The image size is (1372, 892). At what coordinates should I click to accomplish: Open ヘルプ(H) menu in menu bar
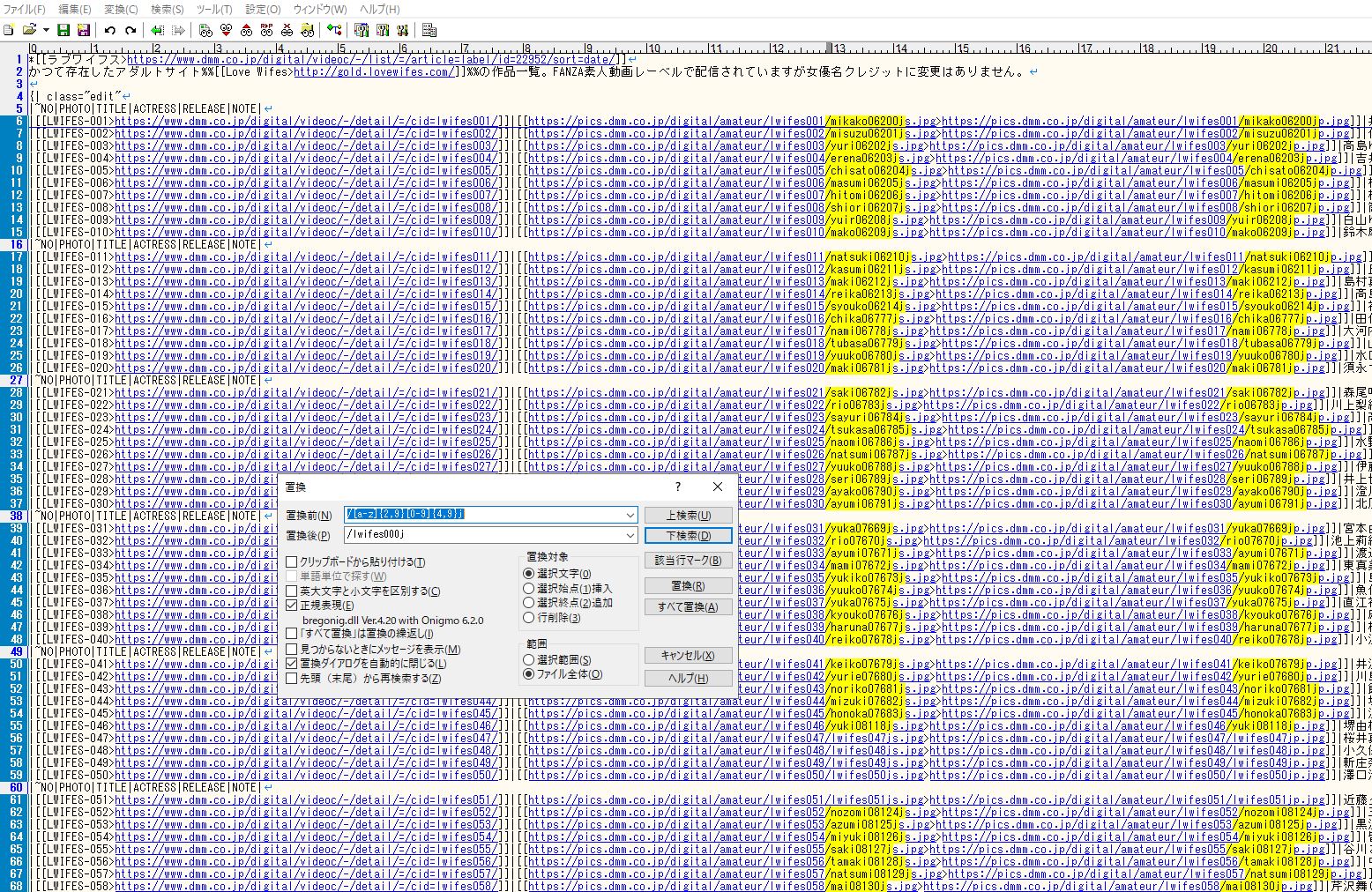pos(379,9)
